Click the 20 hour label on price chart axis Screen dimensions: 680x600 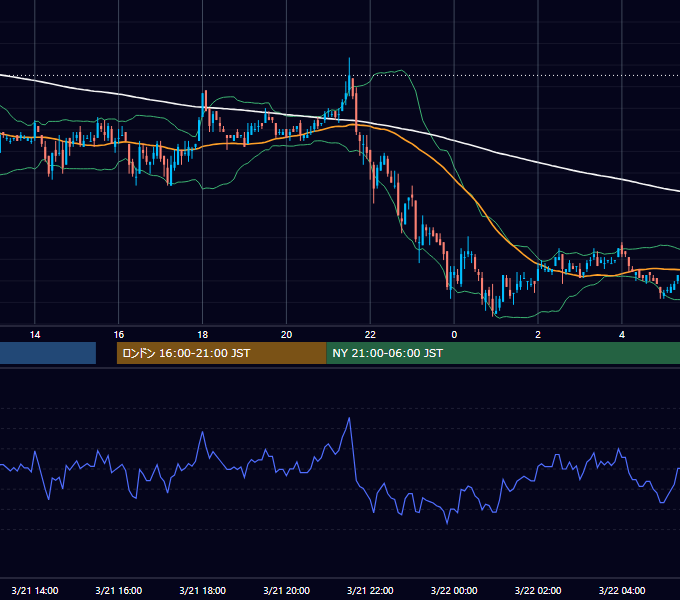pyautogui.click(x=286, y=335)
